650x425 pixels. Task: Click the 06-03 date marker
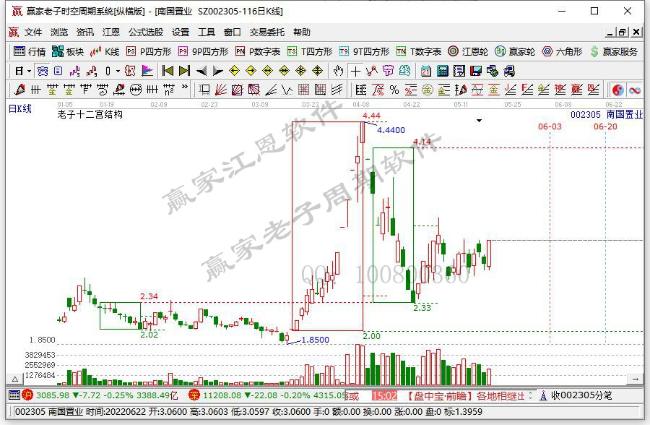(x=550, y=126)
